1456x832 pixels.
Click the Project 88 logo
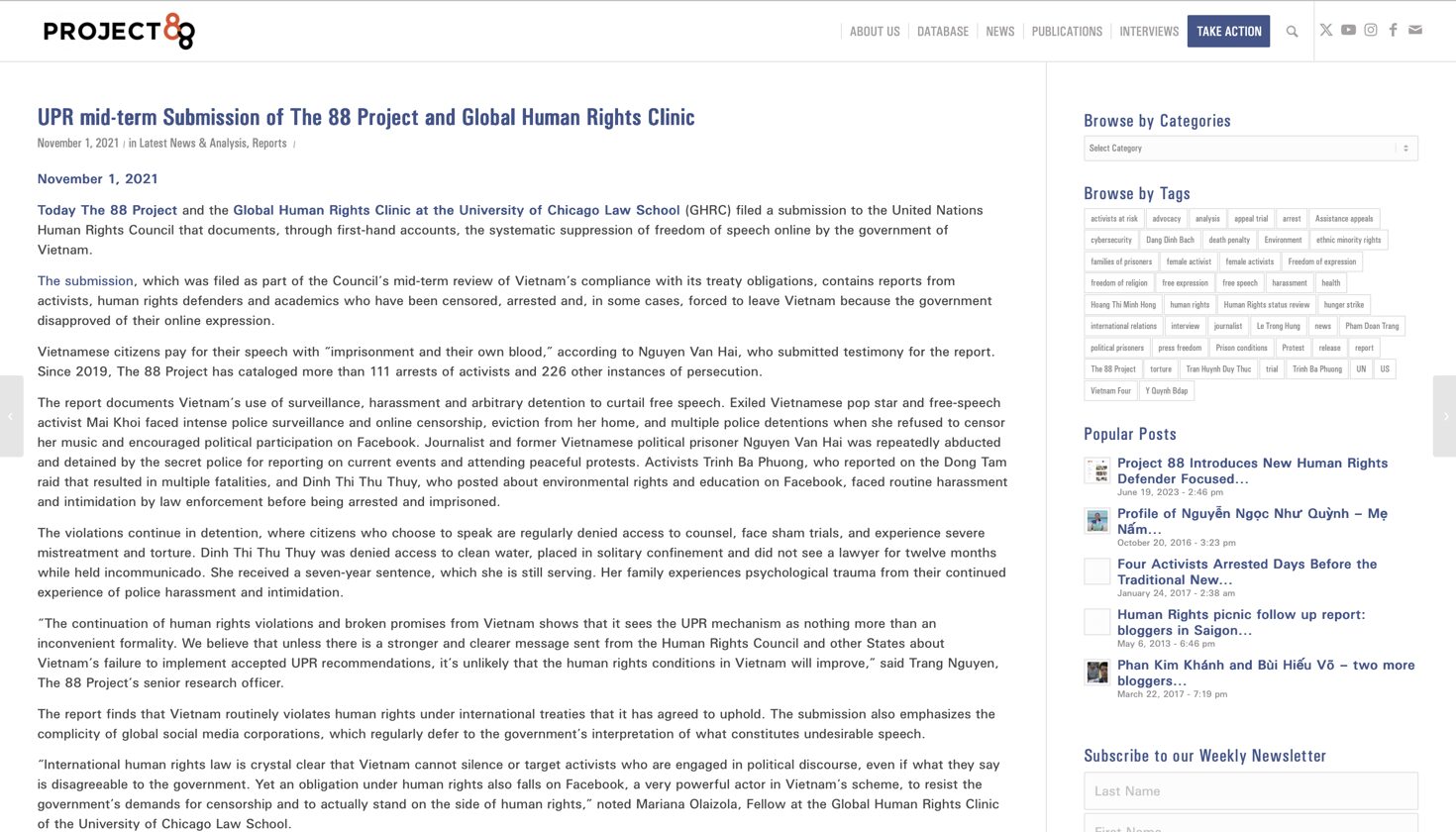click(119, 32)
